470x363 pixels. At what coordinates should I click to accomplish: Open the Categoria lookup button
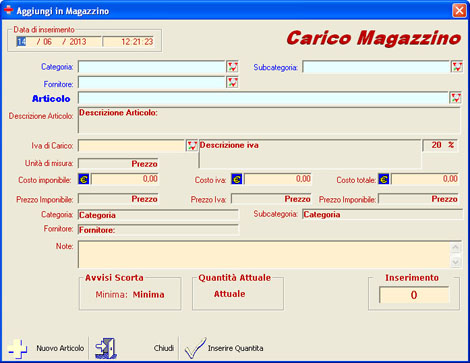coord(232,67)
